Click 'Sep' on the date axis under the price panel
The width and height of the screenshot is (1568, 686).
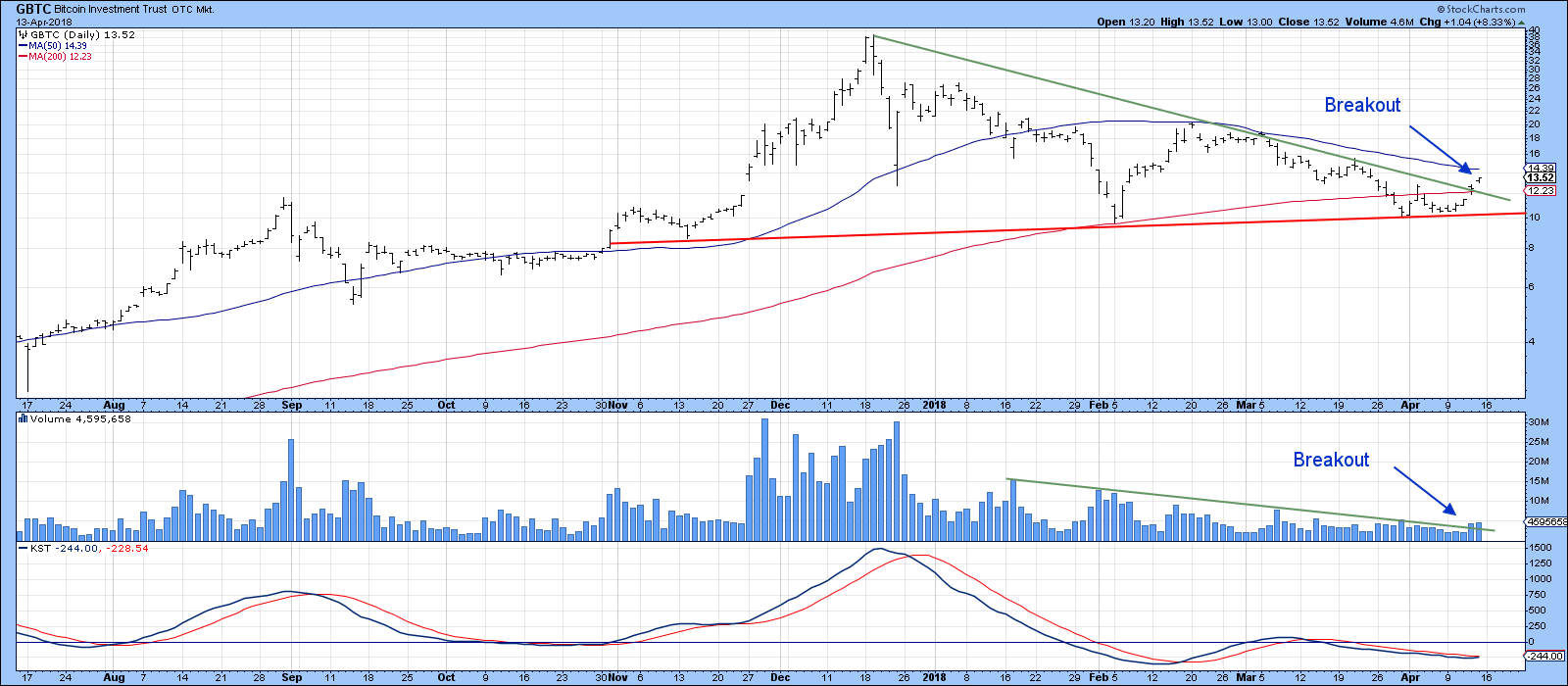pyautogui.click(x=291, y=405)
